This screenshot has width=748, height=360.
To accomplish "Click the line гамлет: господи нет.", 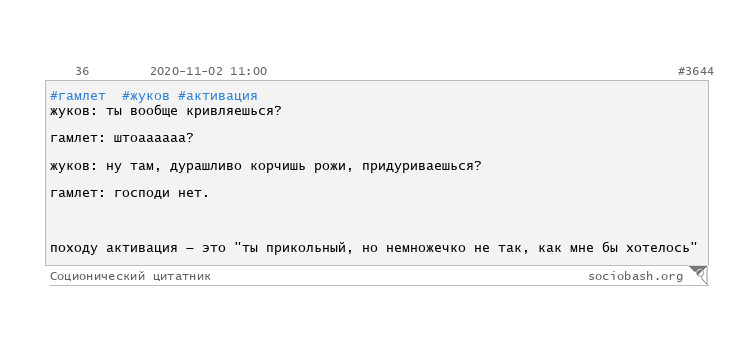I will tap(130, 194).
